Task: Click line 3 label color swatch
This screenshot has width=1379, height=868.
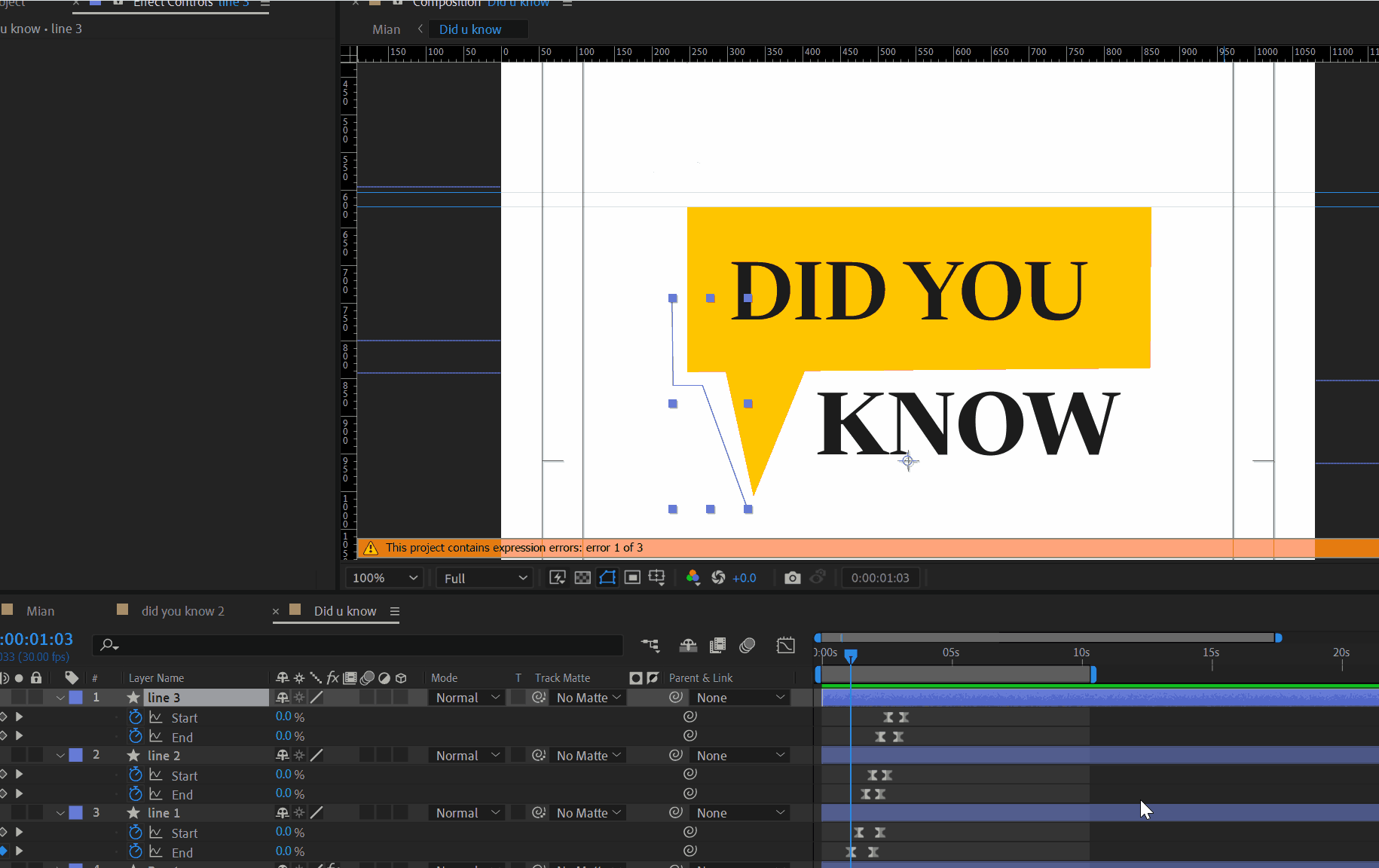Action: tap(76, 698)
